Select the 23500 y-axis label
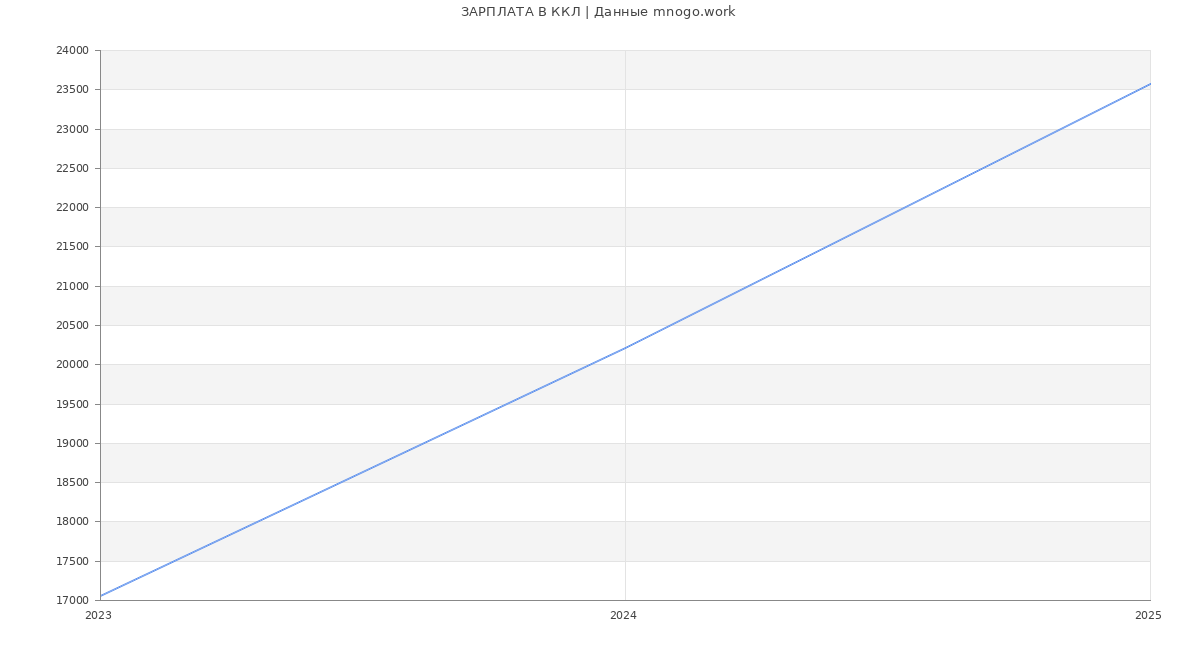Screen dimensions: 1200x650 point(72,90)
